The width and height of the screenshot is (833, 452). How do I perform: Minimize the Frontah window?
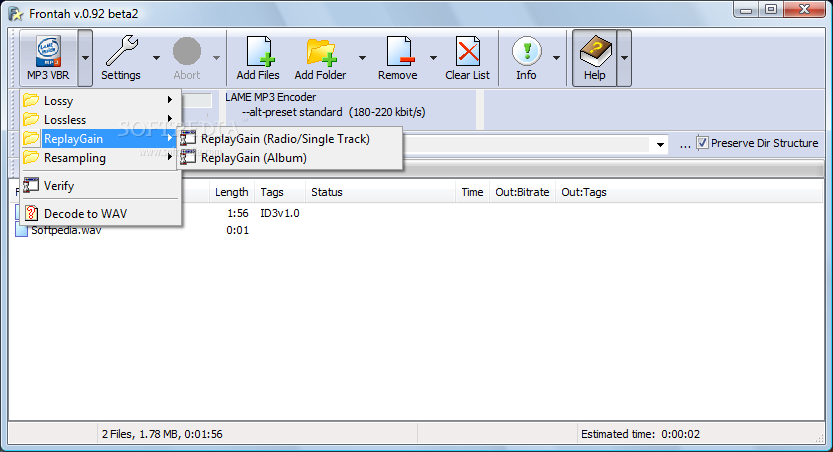746,10
